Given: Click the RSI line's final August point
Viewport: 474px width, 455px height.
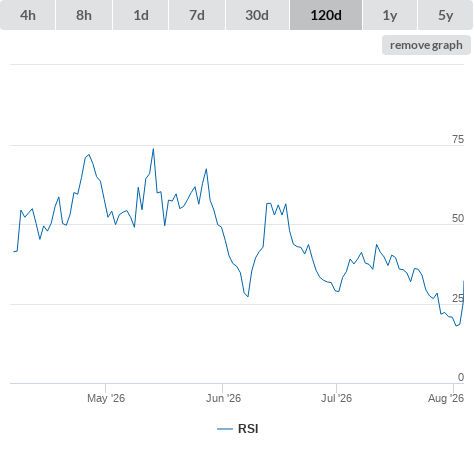Looking at the screenshot, I should 464,281.
